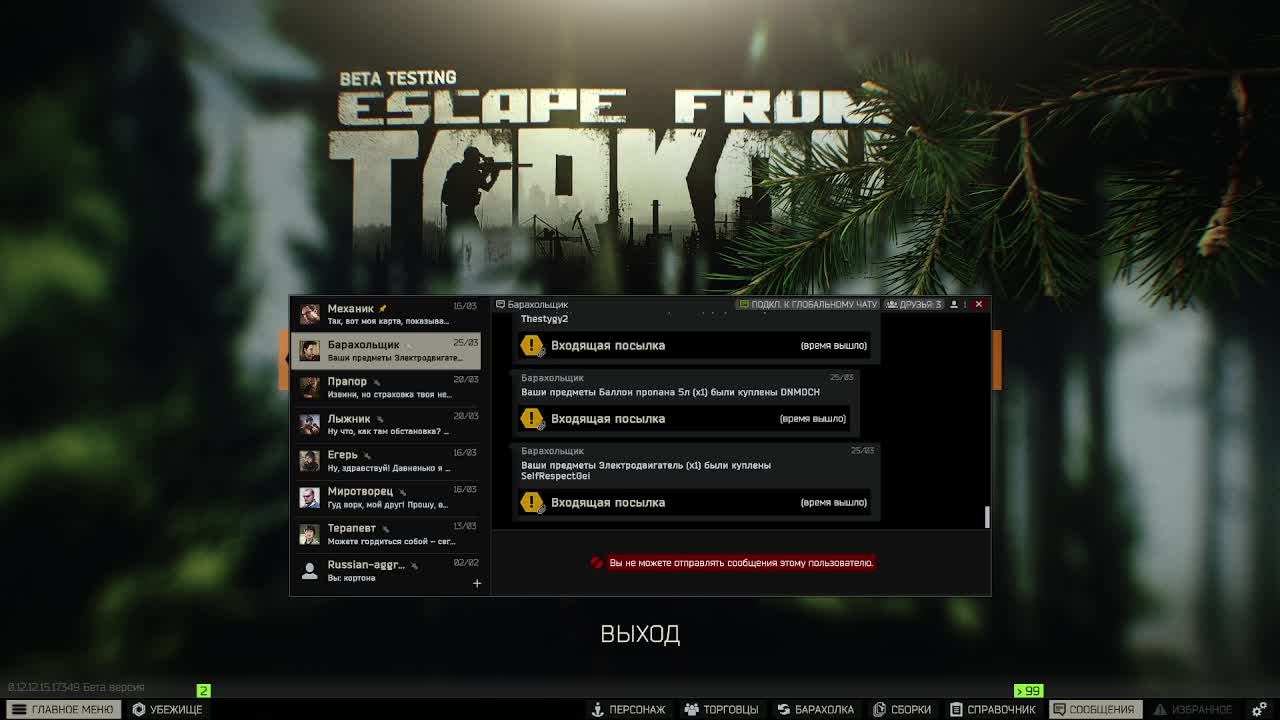
Task: Open parcel icon of Баллон пропана message
Action: click(x=532, y=419)
